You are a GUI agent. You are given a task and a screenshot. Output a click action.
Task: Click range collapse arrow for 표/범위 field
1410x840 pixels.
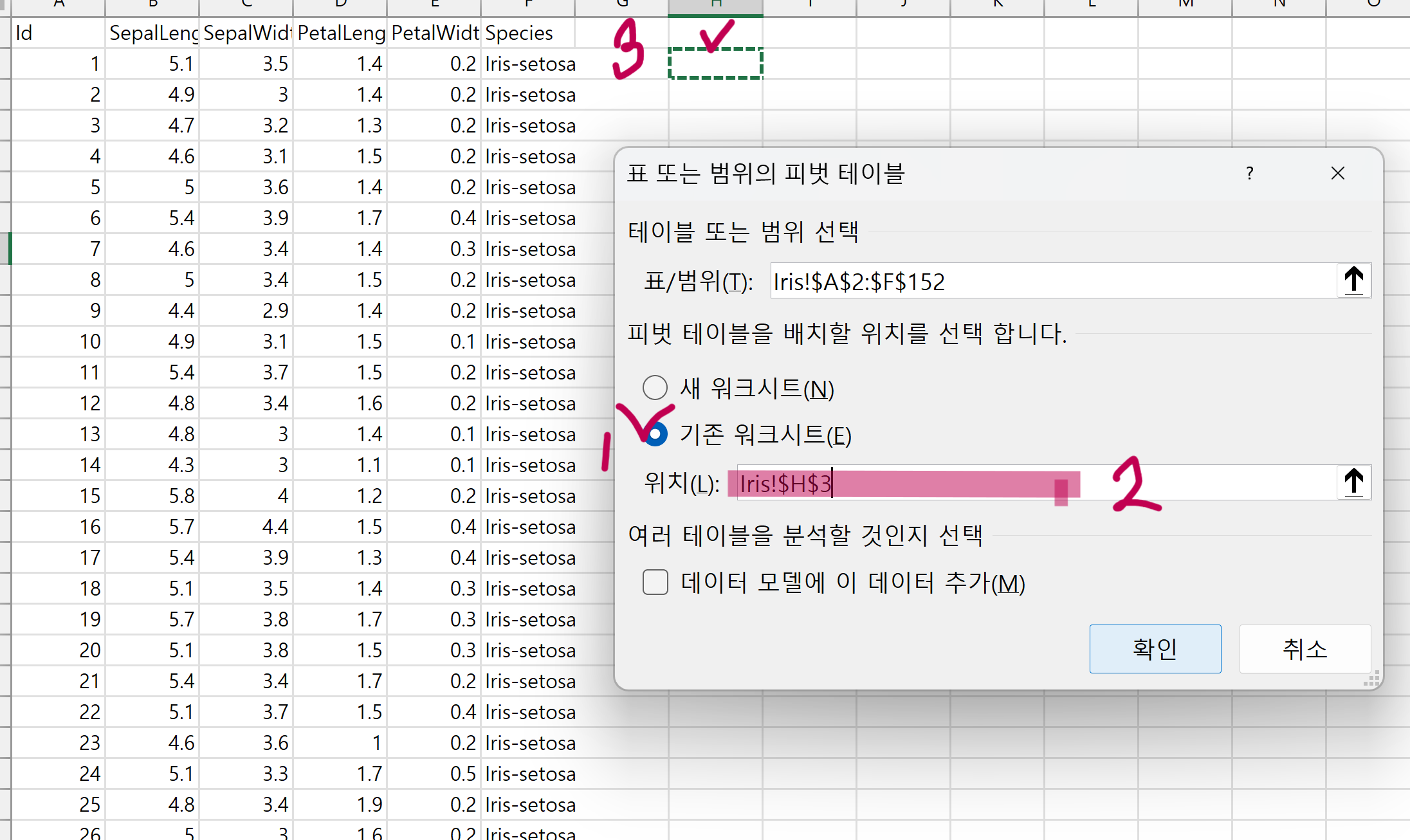point(1353,280)
